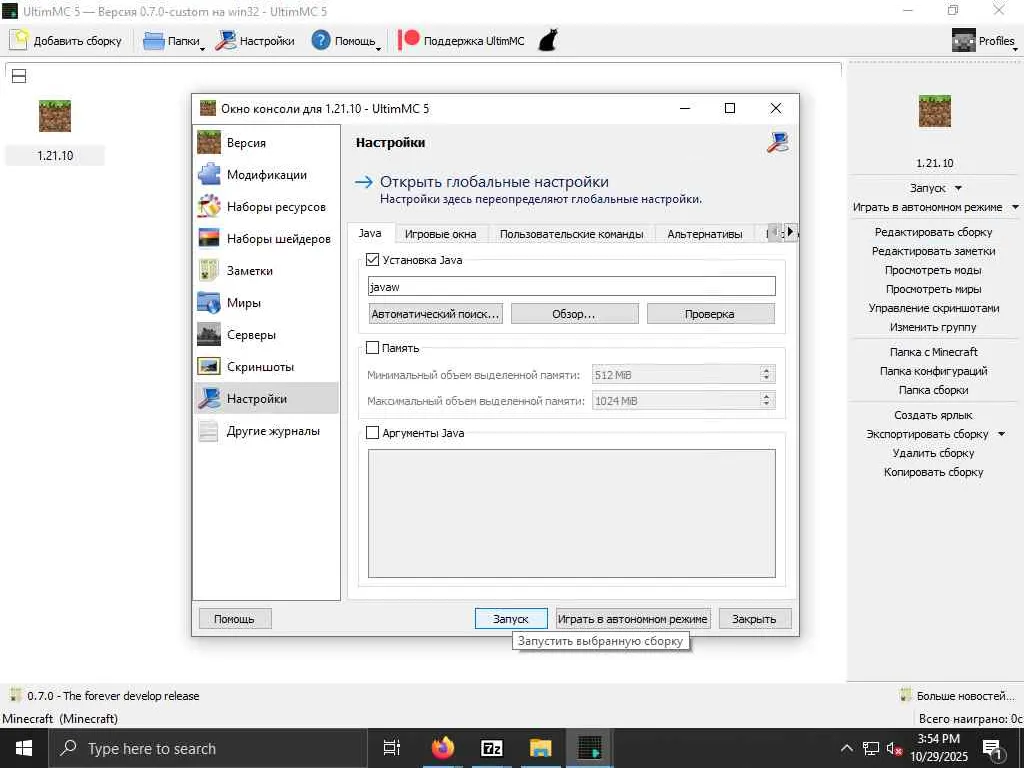This screenshot has height=768, width=1024.
Task: Select Серверы in the sidebar
Action: pyautogui.click(x=266, y=334)
